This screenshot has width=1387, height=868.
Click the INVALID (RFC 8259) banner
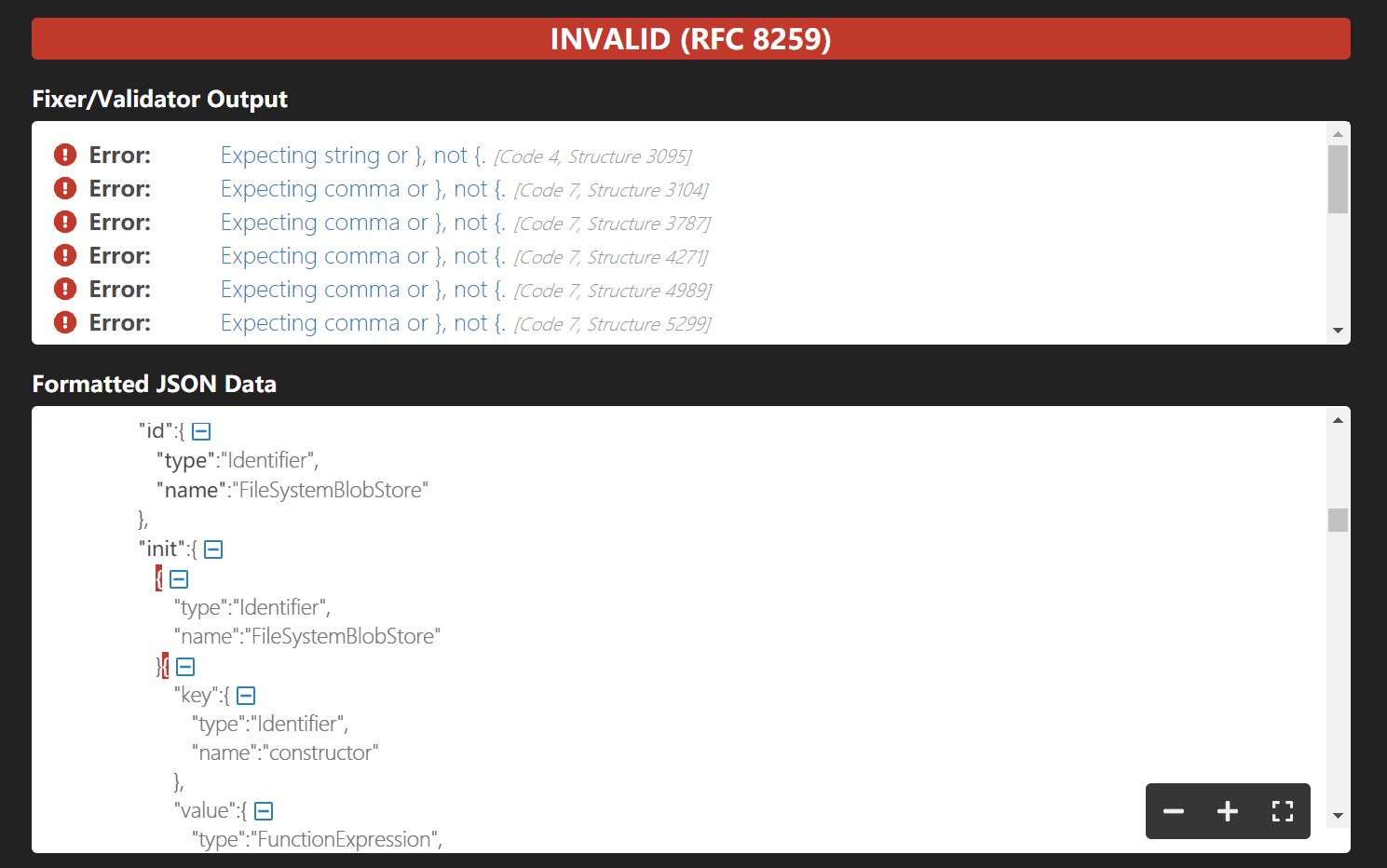click(691, 38)
